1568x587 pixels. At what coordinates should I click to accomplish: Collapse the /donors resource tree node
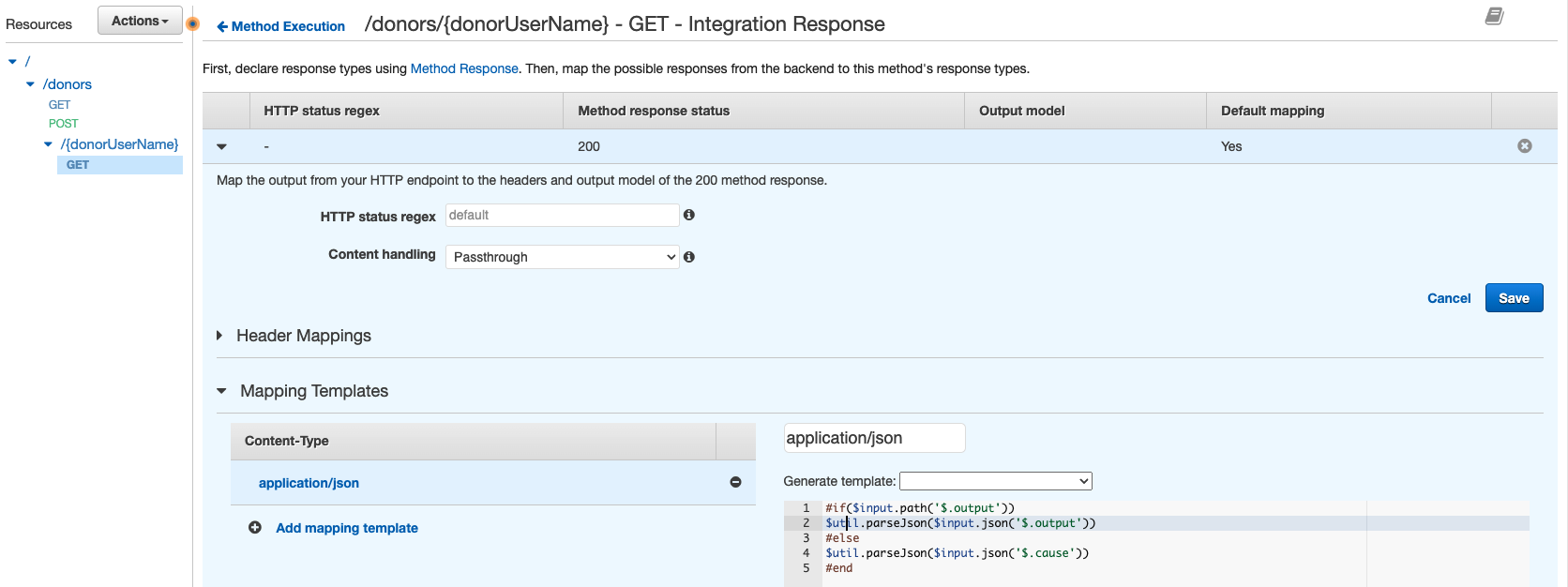pyautogui.click(x=30, y=84)
